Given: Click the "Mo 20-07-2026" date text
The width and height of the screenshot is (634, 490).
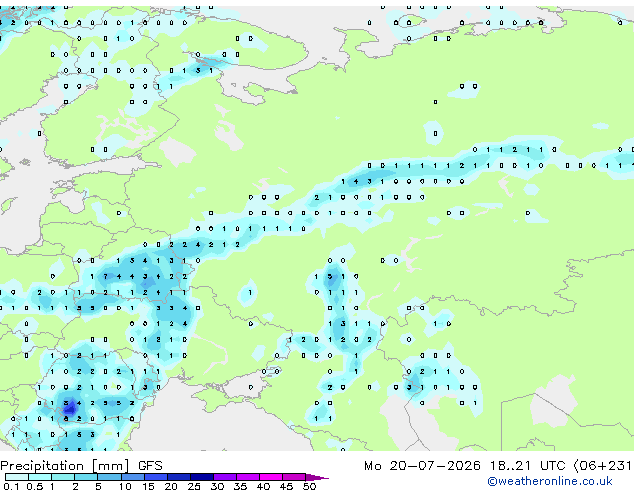Looking at the screenshot, I should 422,466.
